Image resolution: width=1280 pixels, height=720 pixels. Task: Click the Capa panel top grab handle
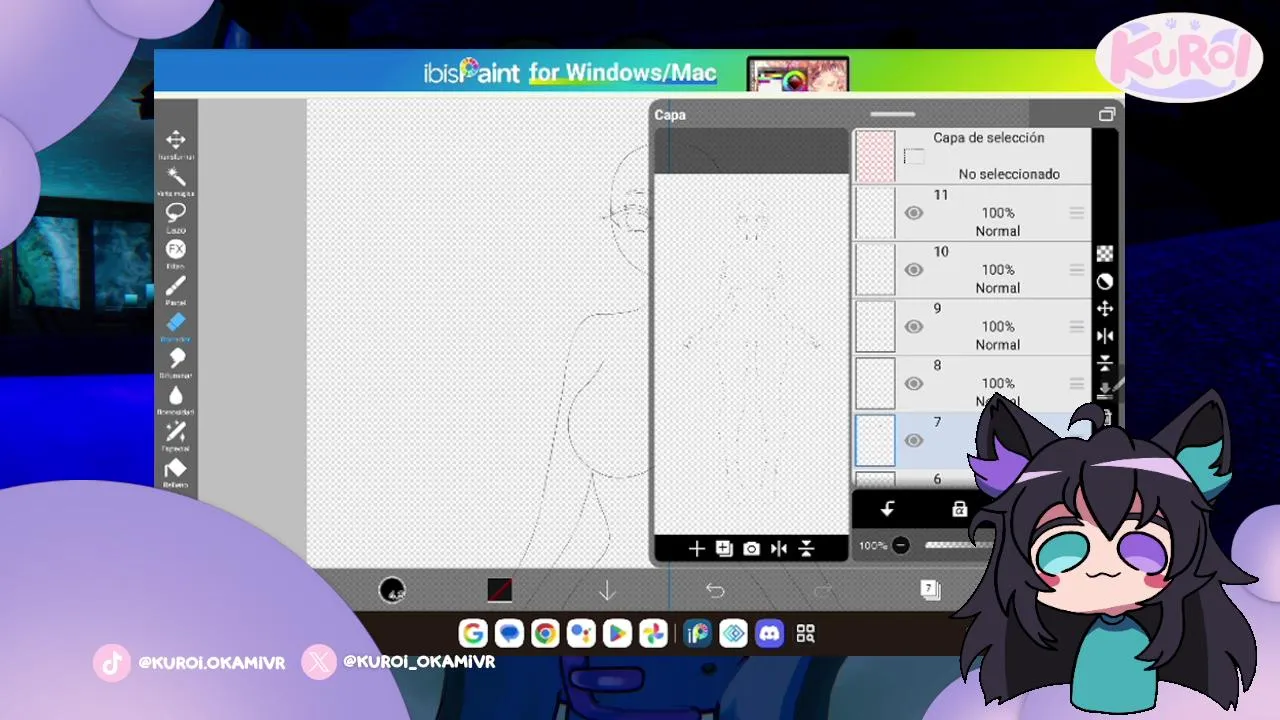(892, 114)
